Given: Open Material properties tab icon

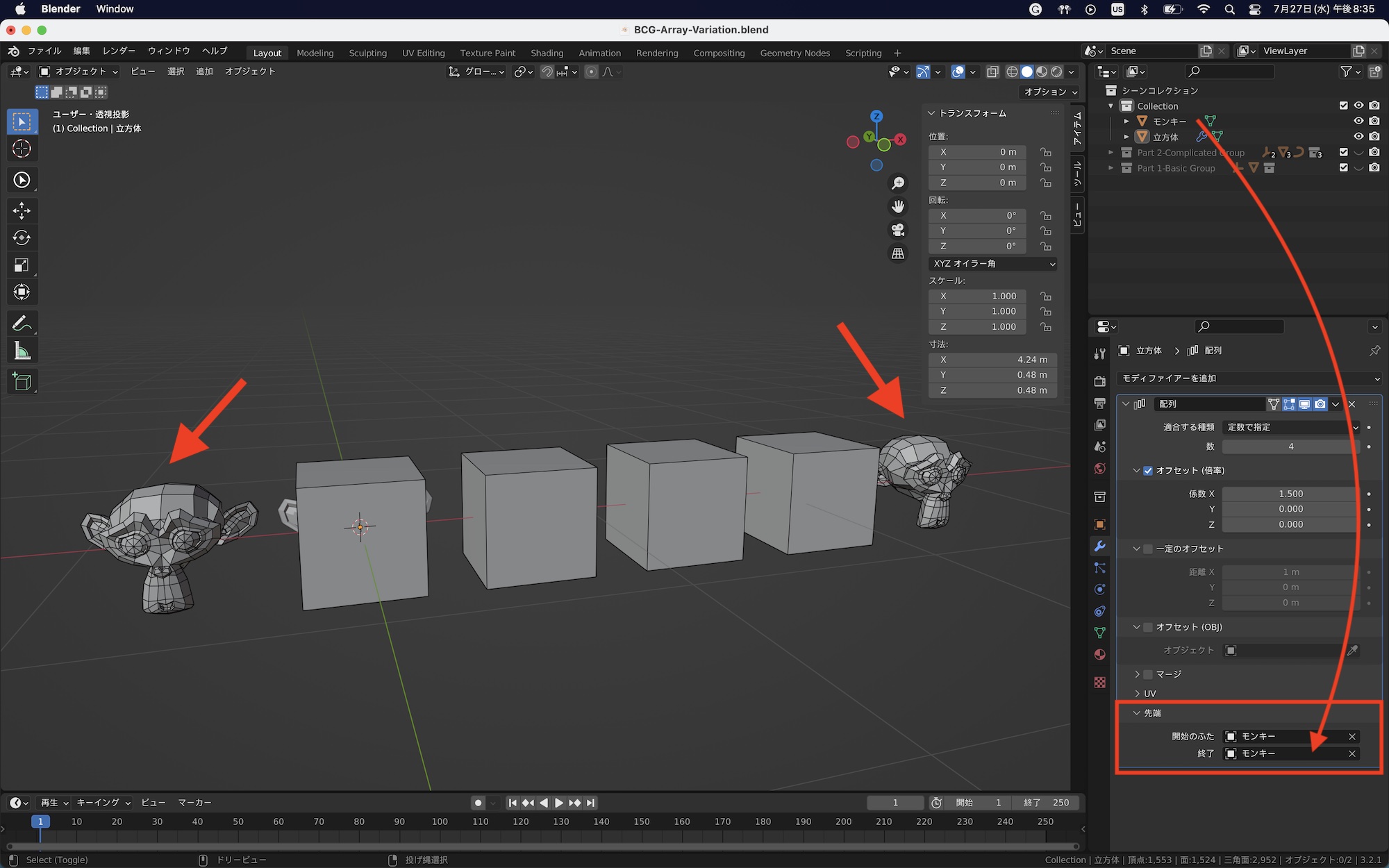Looking at the screenshot, I should (1099, 654).
